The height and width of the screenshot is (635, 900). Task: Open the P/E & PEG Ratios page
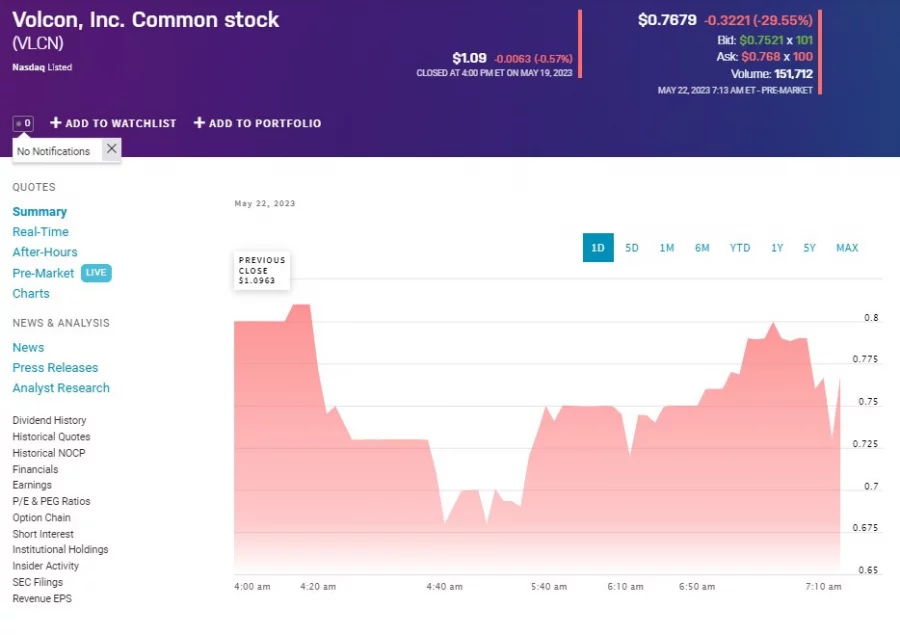tap(50, 501)
